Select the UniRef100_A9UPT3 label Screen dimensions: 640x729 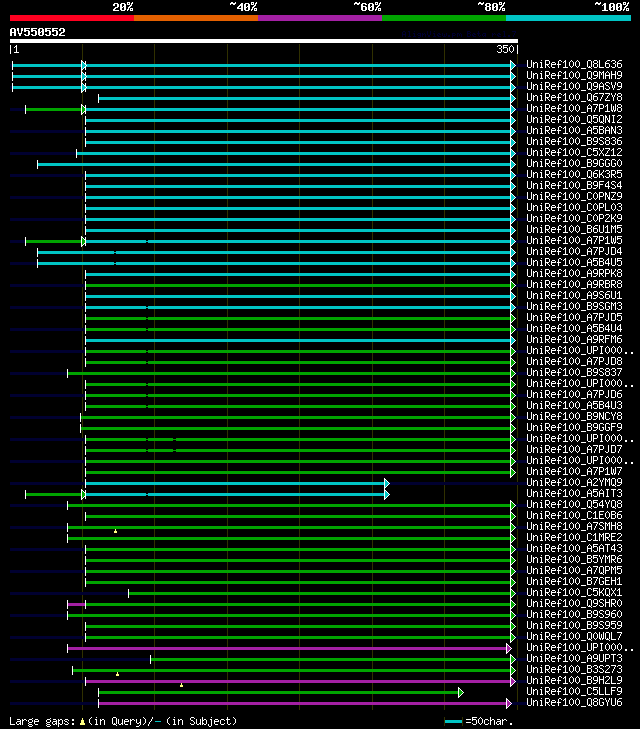pyautogui.click(x=574, y=659)
